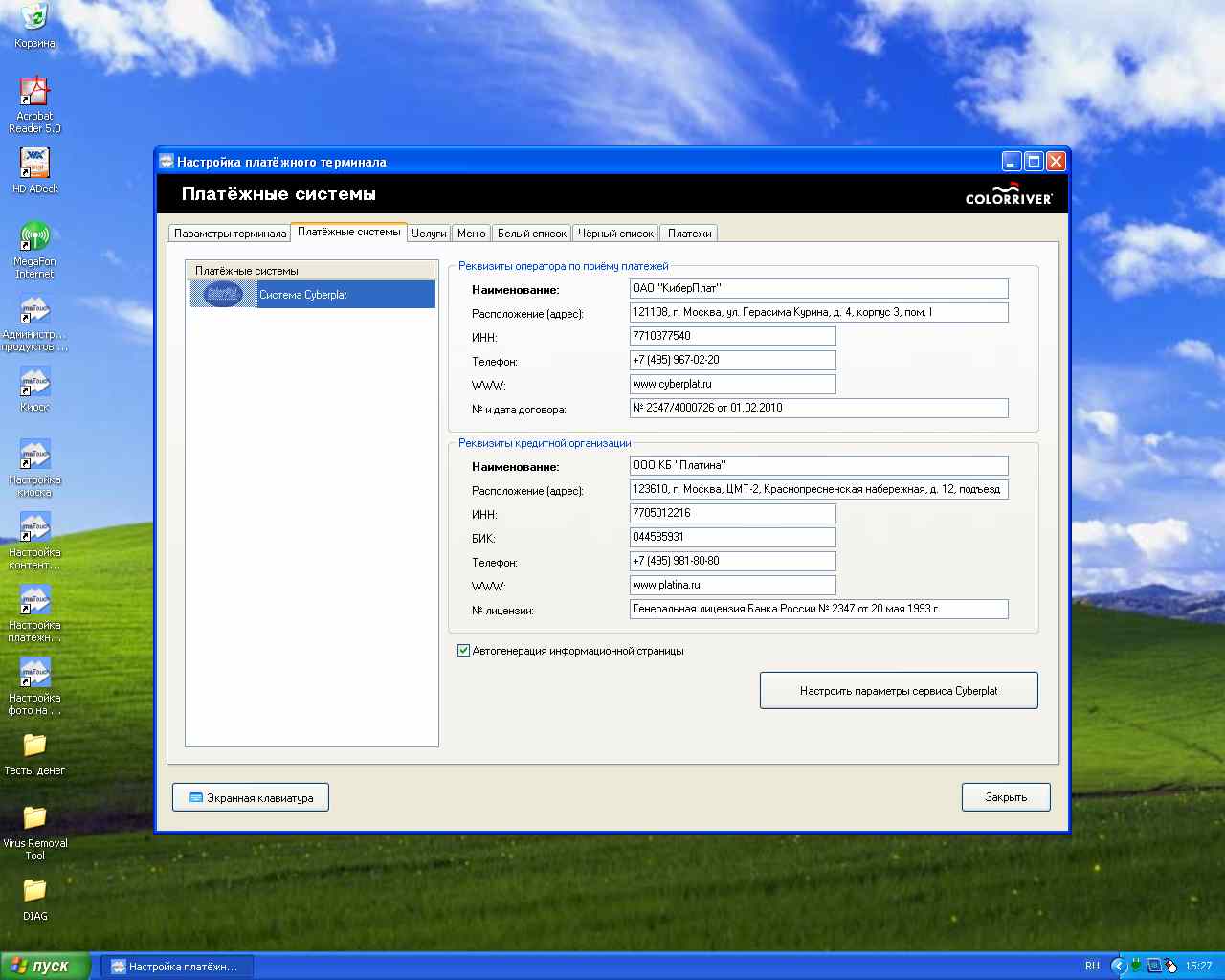Disable Автогенерация информационной страницы checkbox
1225x980 pixels.
464,651
